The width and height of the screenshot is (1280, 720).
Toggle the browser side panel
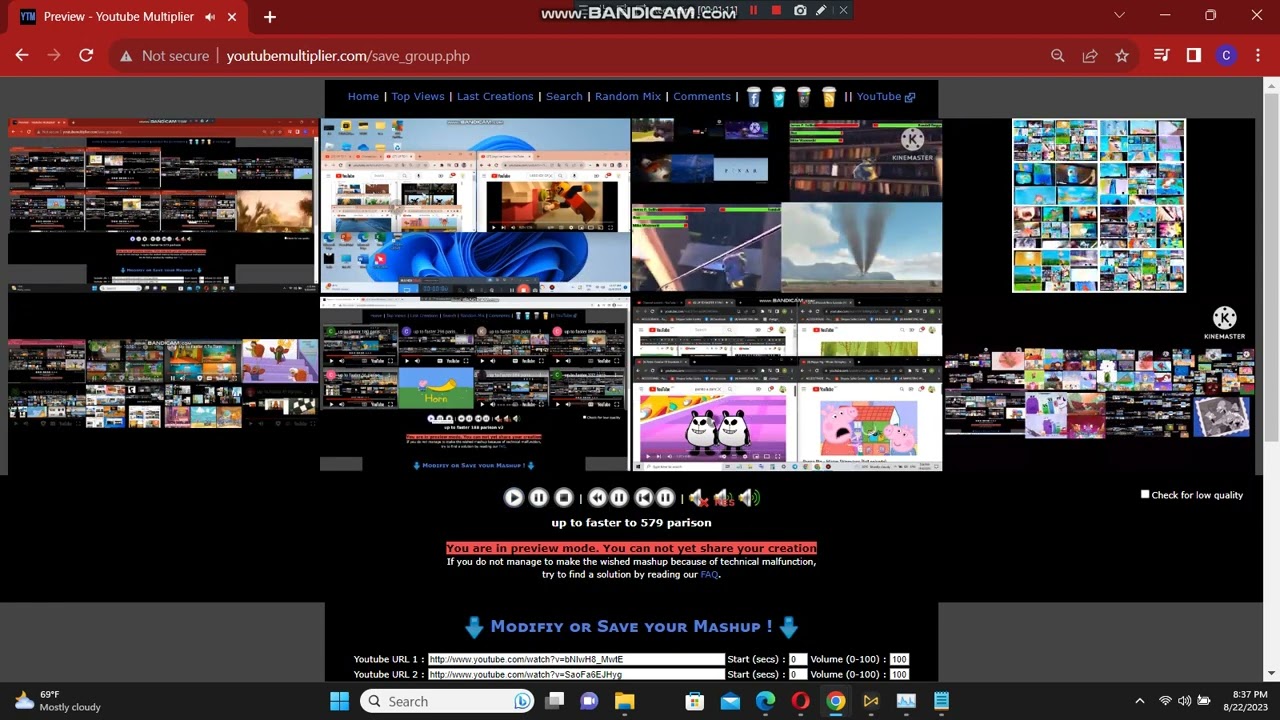pyautogui.click(x=1193, y=56)
